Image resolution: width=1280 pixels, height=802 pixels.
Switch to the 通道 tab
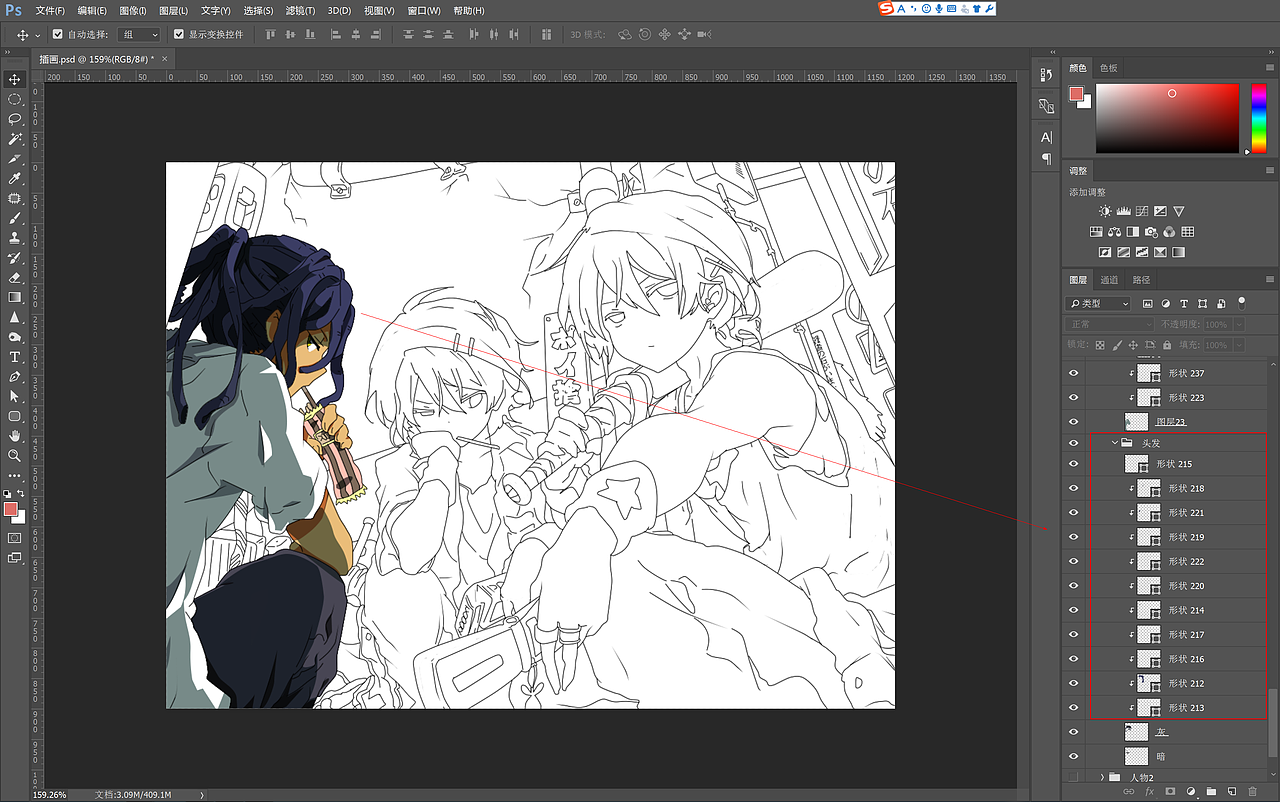[x=1110, y=280]
